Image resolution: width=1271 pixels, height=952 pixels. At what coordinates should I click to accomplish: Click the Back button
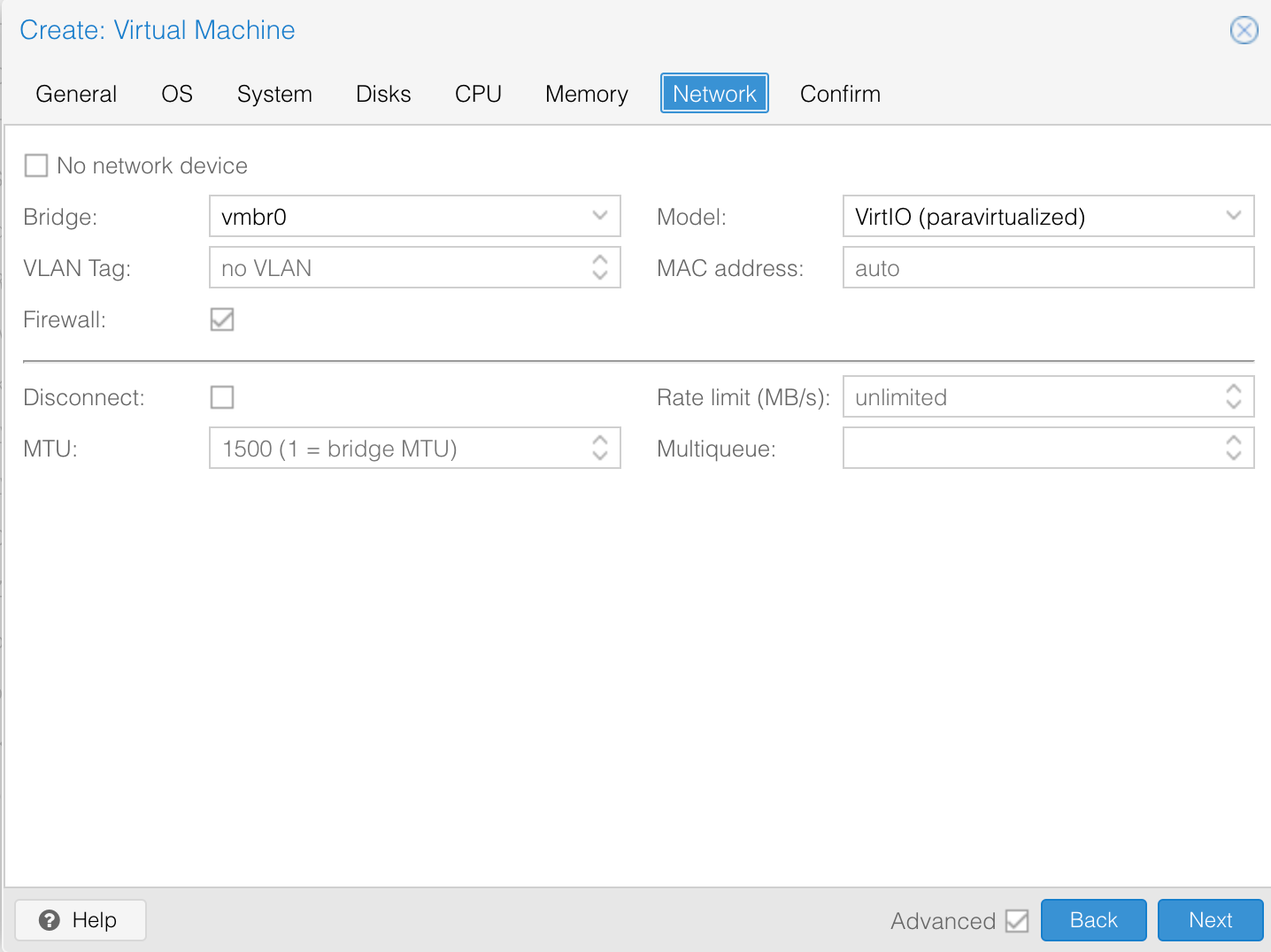point(1094,920)
